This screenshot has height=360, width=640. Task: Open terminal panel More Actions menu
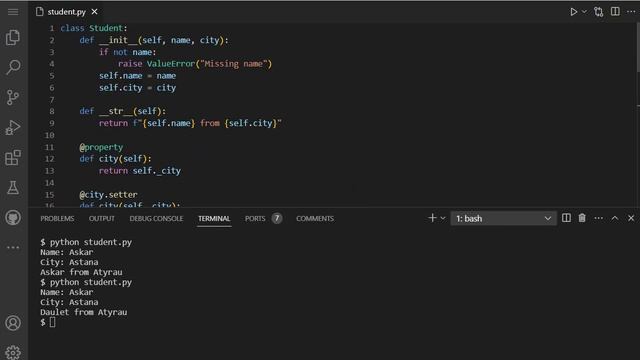click(598, 218)
